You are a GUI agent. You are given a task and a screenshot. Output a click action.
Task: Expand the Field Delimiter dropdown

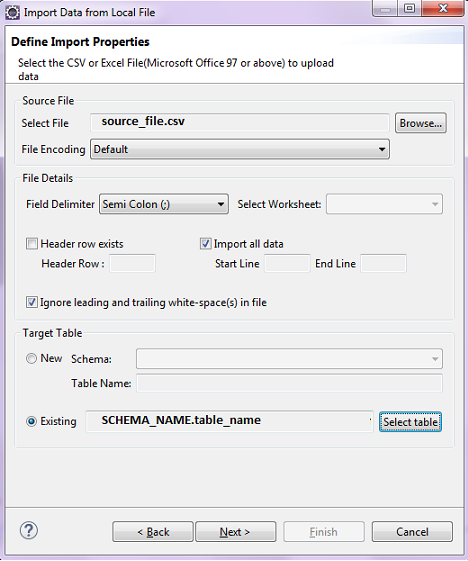164,204
